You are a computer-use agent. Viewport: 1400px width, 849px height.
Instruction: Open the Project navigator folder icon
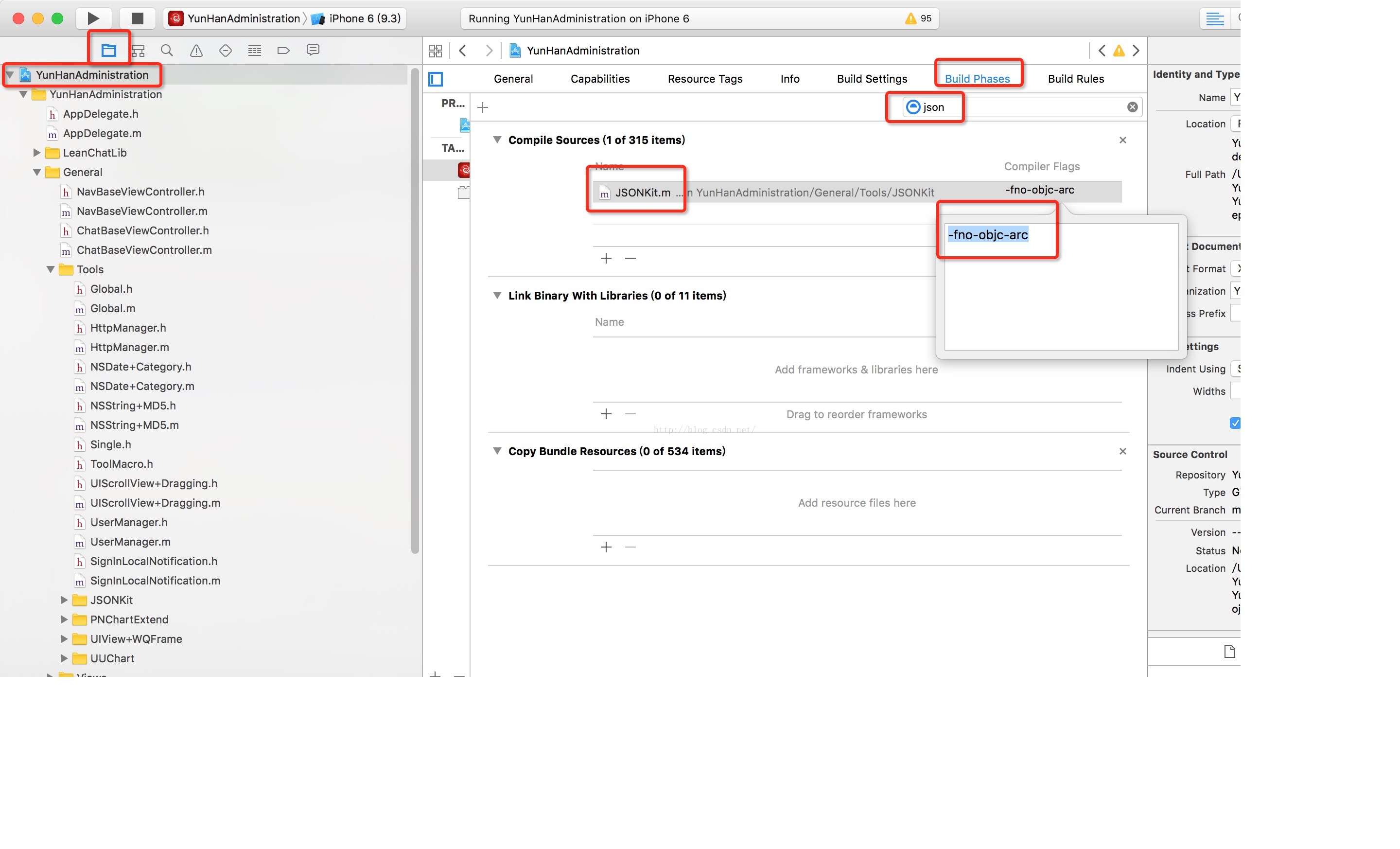[x=108, y=51]
